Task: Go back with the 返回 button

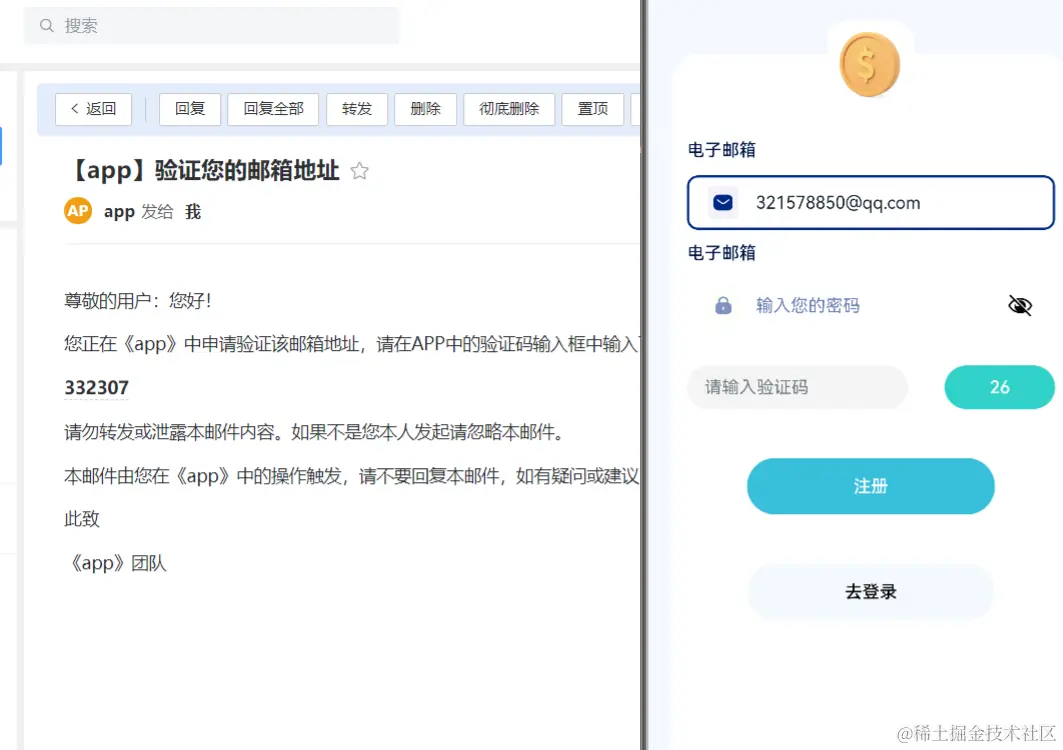Action: (94, 108)
